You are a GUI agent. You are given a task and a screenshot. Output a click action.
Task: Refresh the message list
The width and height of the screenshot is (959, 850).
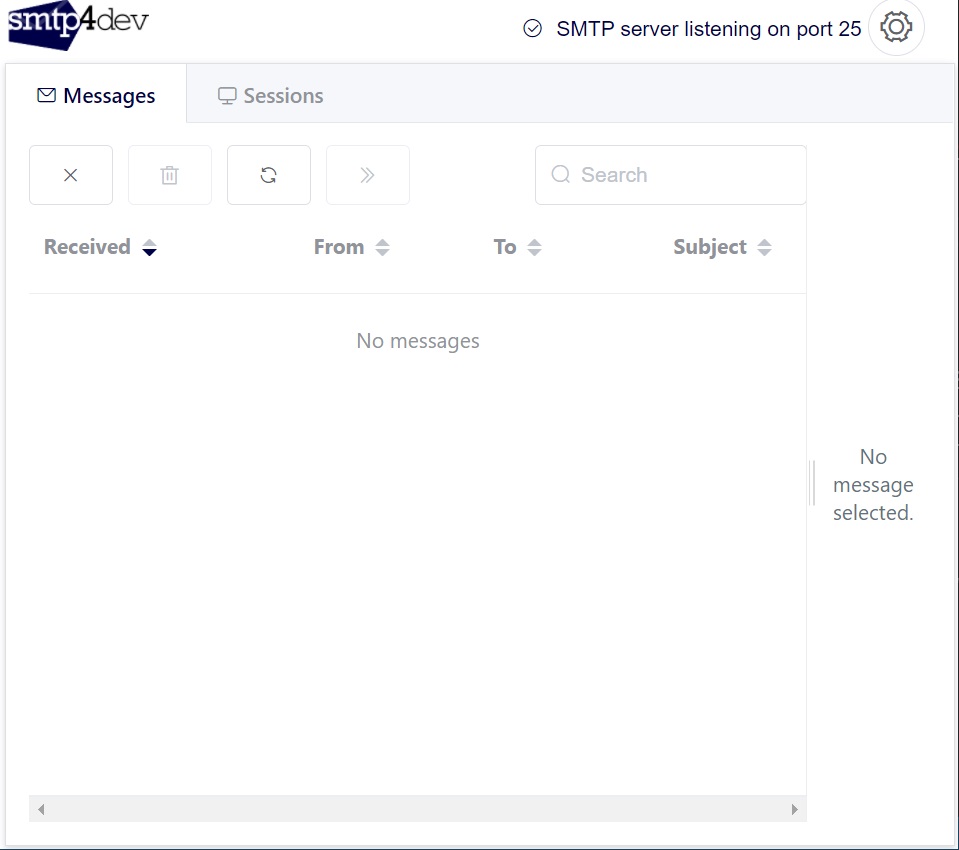point(268,174)
